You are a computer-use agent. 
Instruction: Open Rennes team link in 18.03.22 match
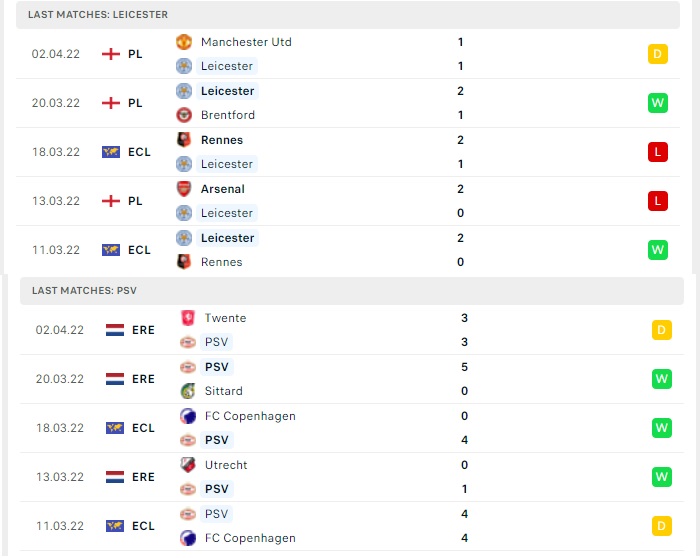[x=222, y=140]
